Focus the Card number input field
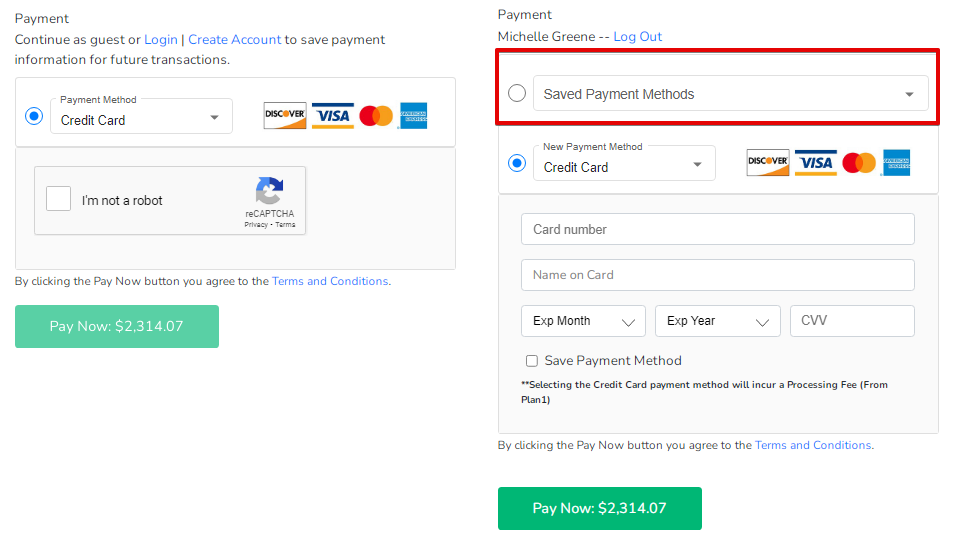 pos(717,229)
